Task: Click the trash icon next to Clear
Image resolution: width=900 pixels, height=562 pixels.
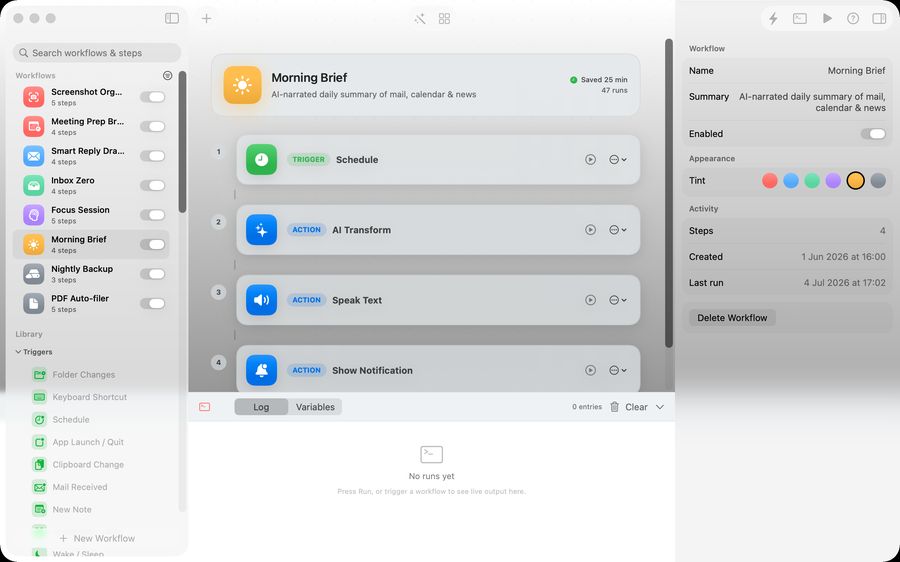Action: (614, 406)
